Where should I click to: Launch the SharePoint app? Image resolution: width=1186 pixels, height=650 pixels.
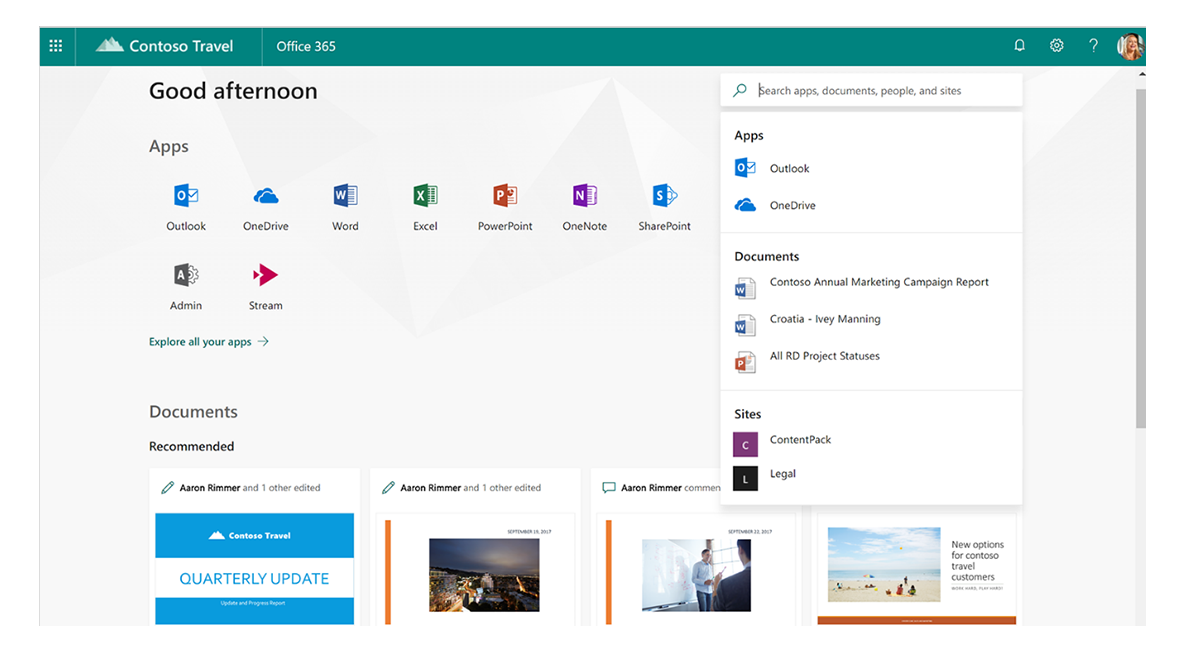pos(664,206)
